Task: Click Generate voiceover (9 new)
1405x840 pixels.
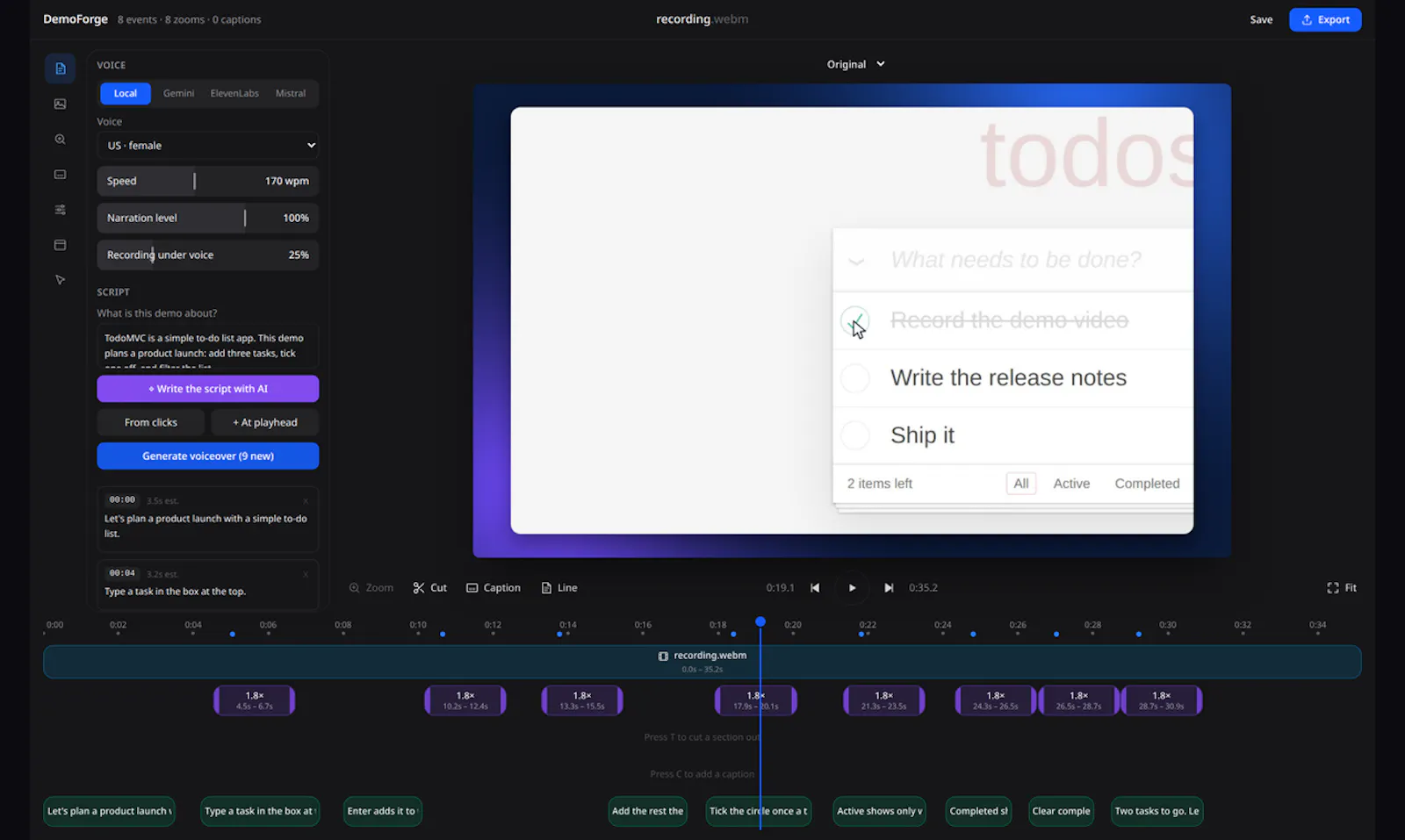Action: click(208, 456)
